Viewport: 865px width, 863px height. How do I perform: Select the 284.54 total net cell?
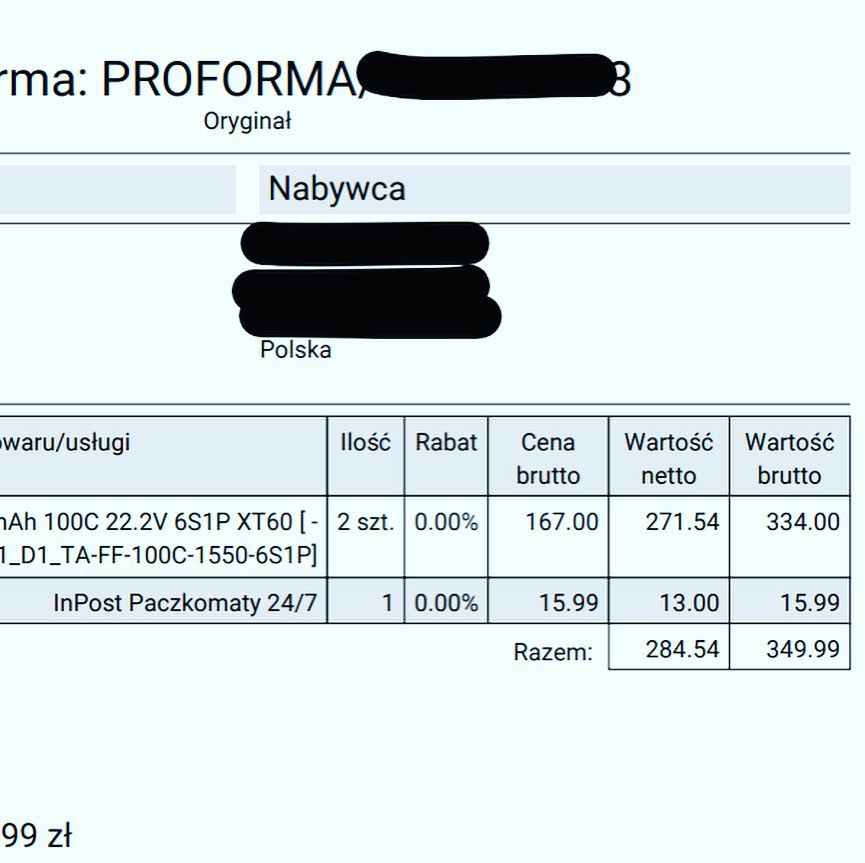tap(682, 649)
